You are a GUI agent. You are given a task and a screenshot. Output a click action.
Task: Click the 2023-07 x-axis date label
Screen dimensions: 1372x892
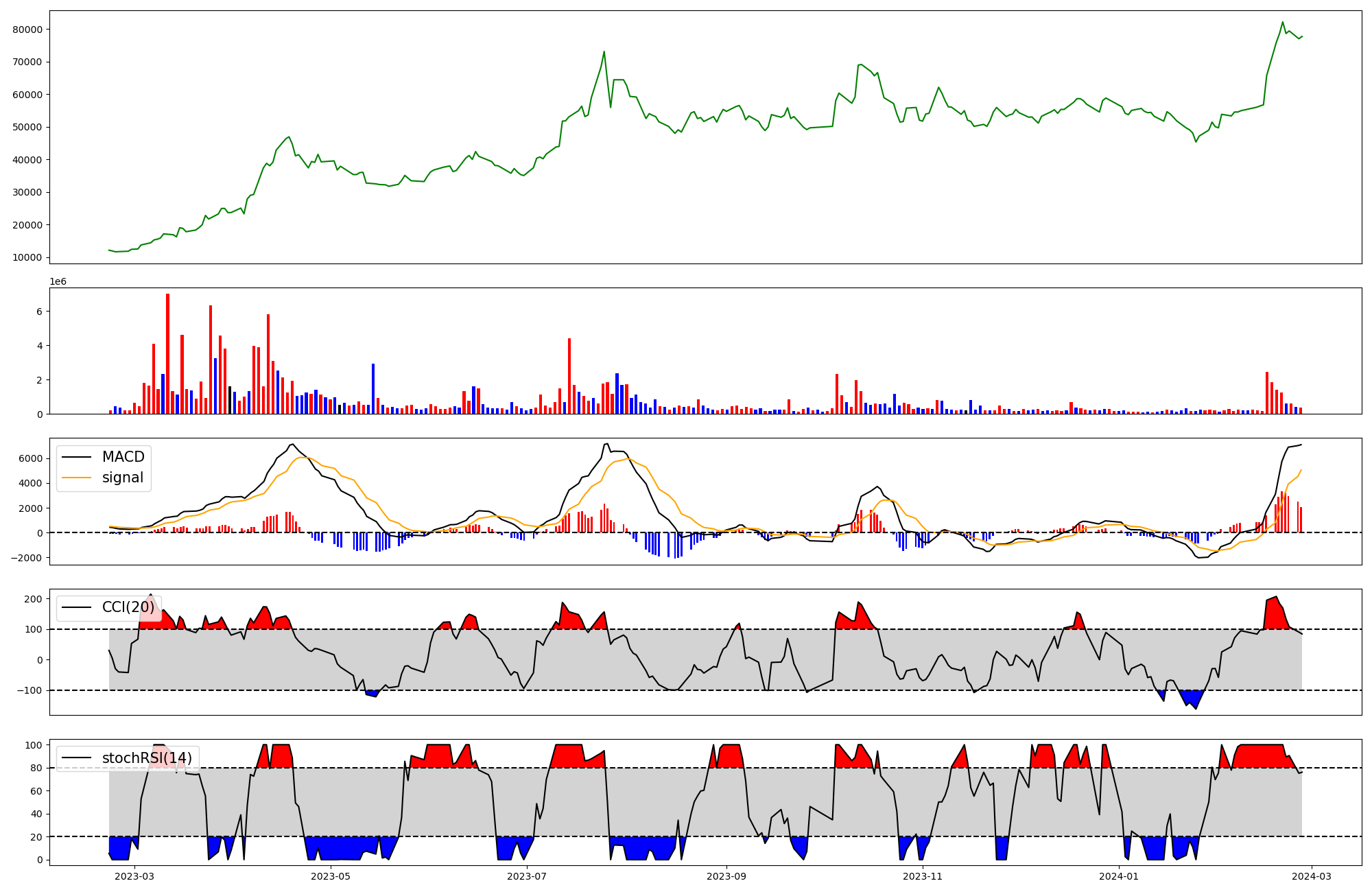(527, 876)
